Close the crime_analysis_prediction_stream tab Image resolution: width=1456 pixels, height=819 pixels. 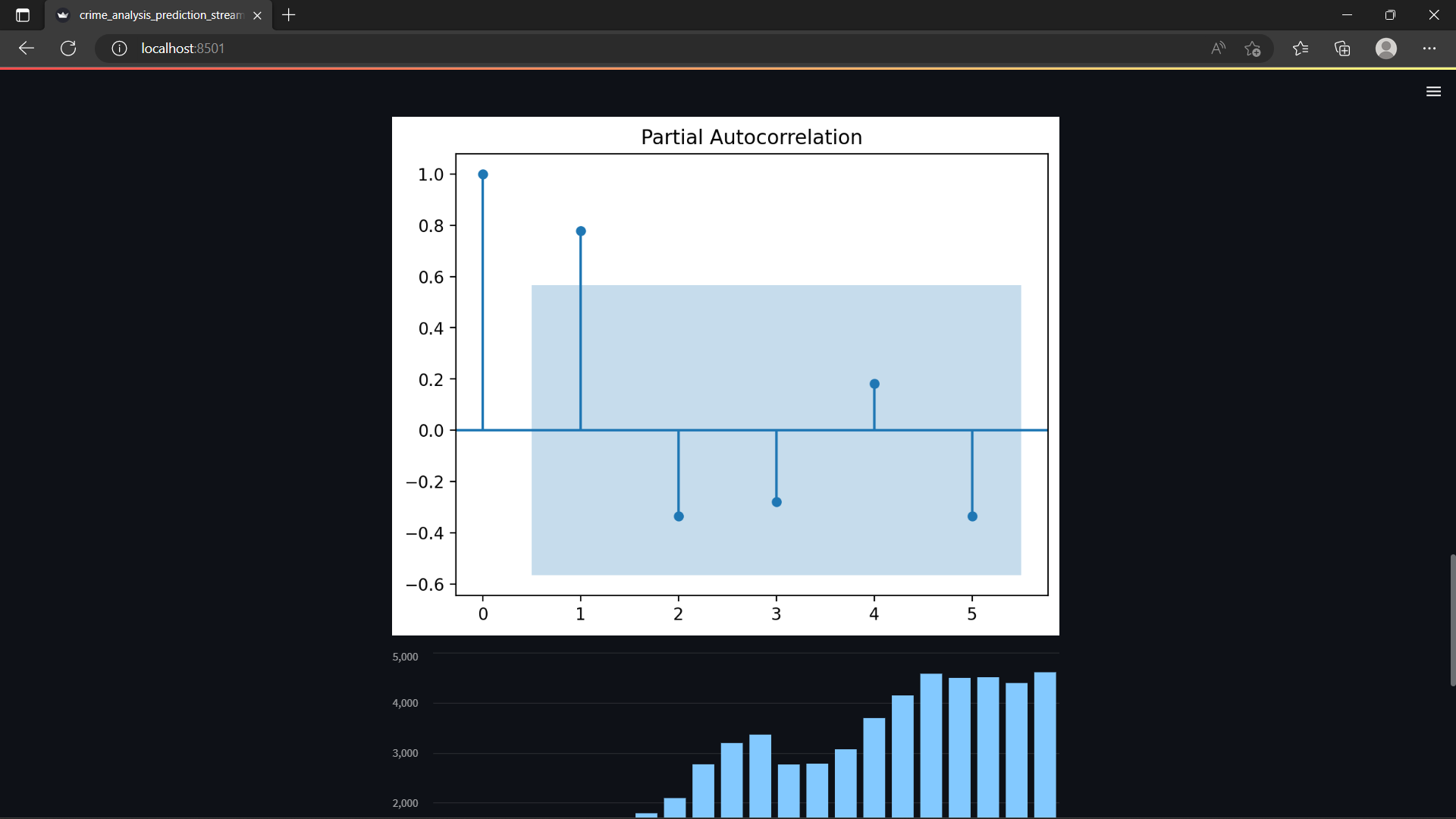(x=257, y=15)
